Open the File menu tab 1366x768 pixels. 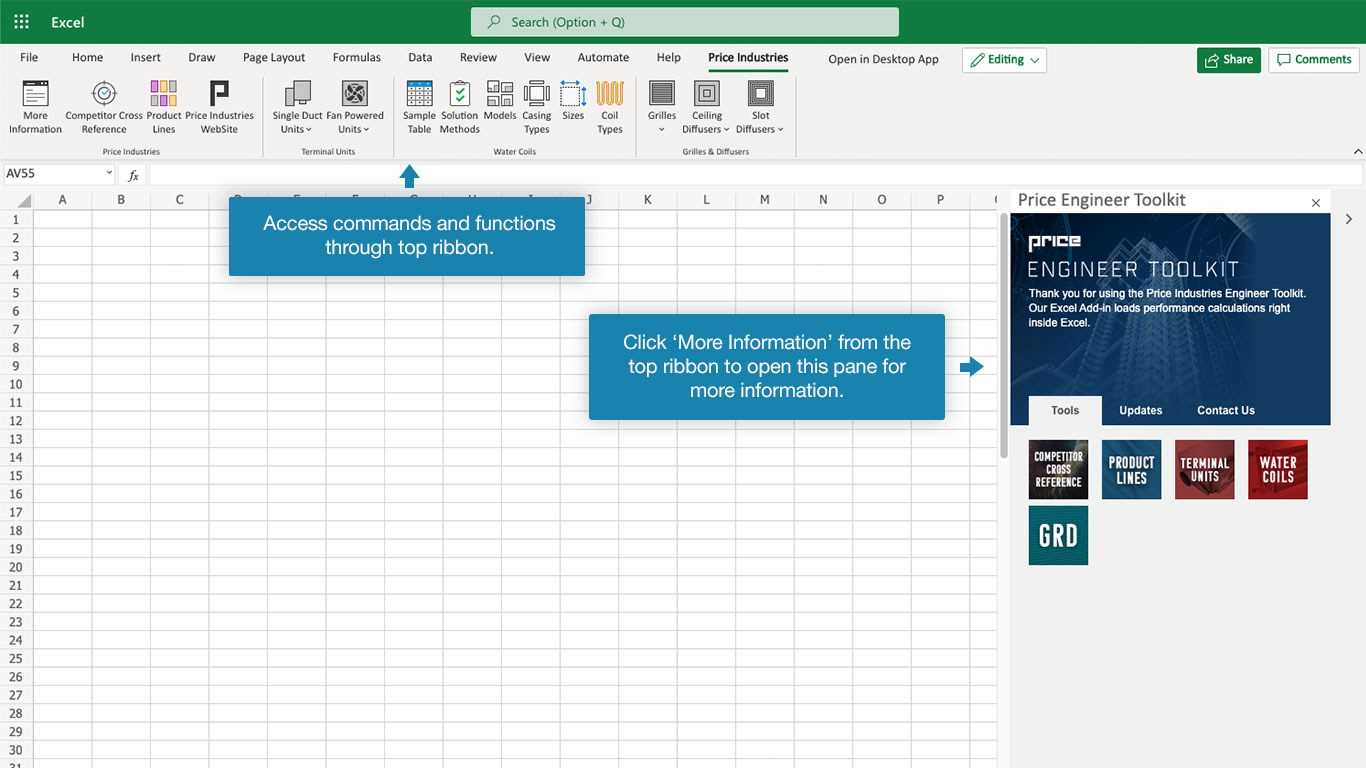point(29,58)
